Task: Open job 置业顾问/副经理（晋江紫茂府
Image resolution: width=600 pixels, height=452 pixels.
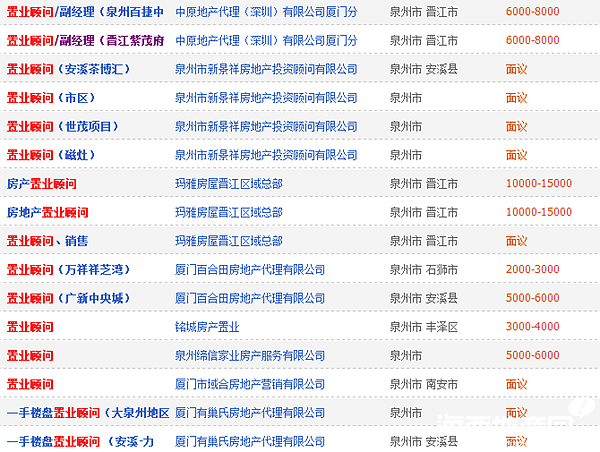Action: (85, 41)
